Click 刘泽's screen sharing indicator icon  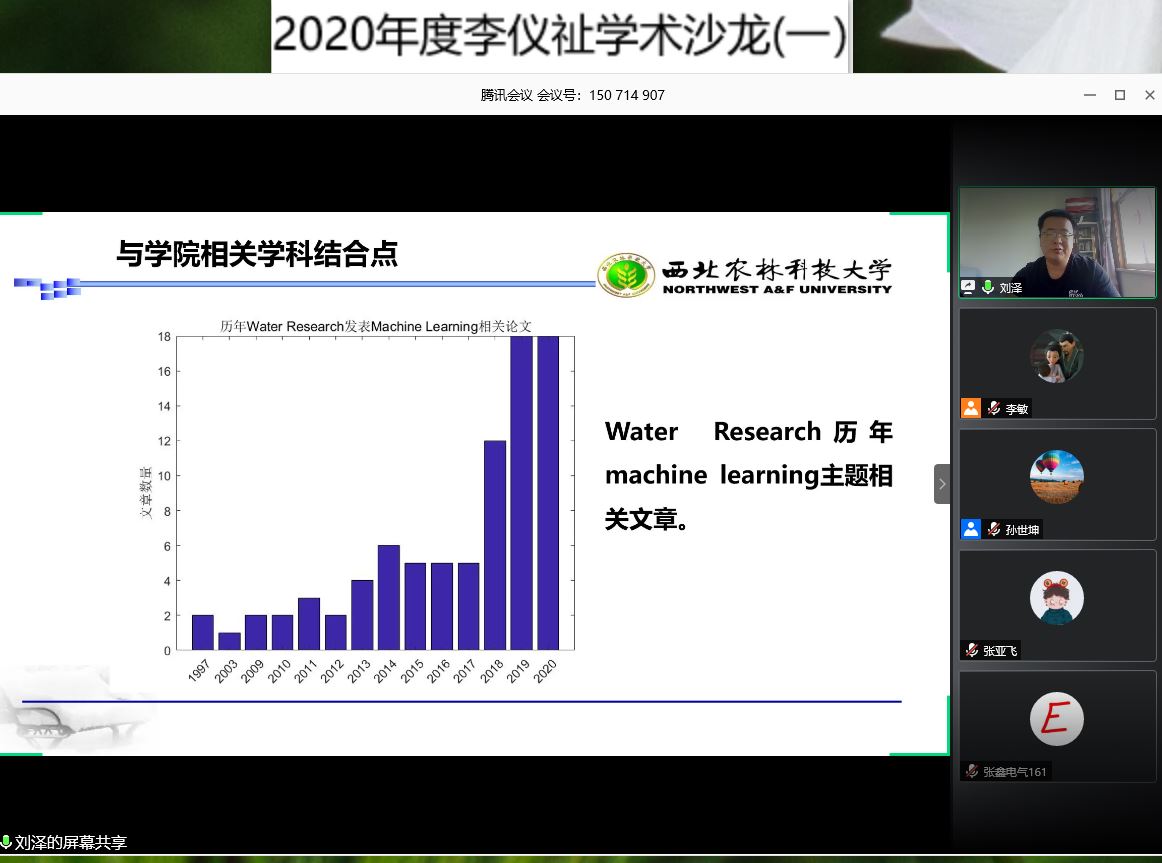coord(969,287)
